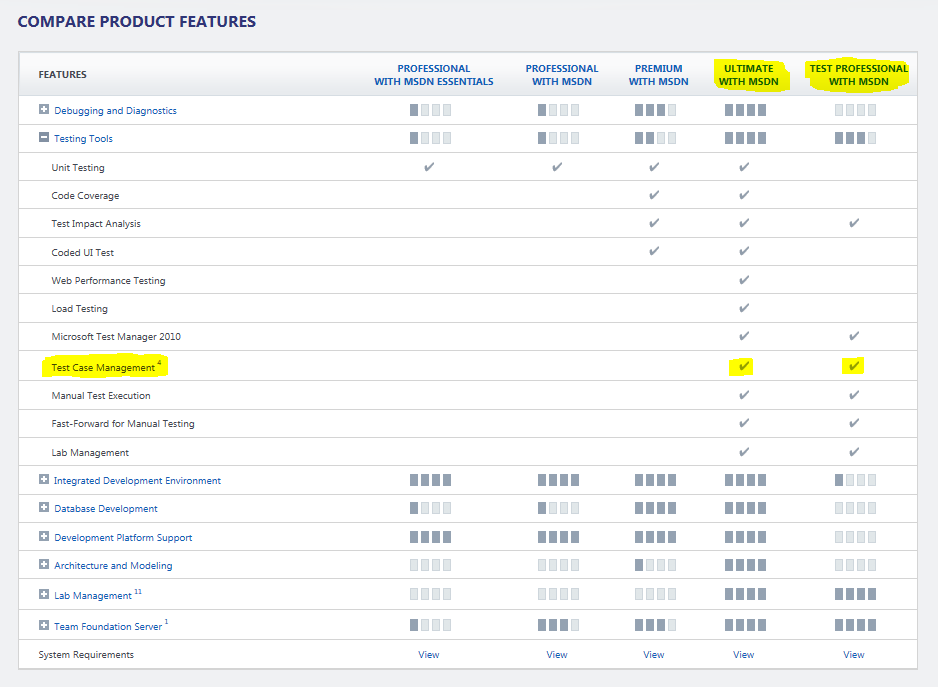The width and height of the screenshot is (938, 687).
Task: Click the FEATURES column heading
Action: point(62,75)
